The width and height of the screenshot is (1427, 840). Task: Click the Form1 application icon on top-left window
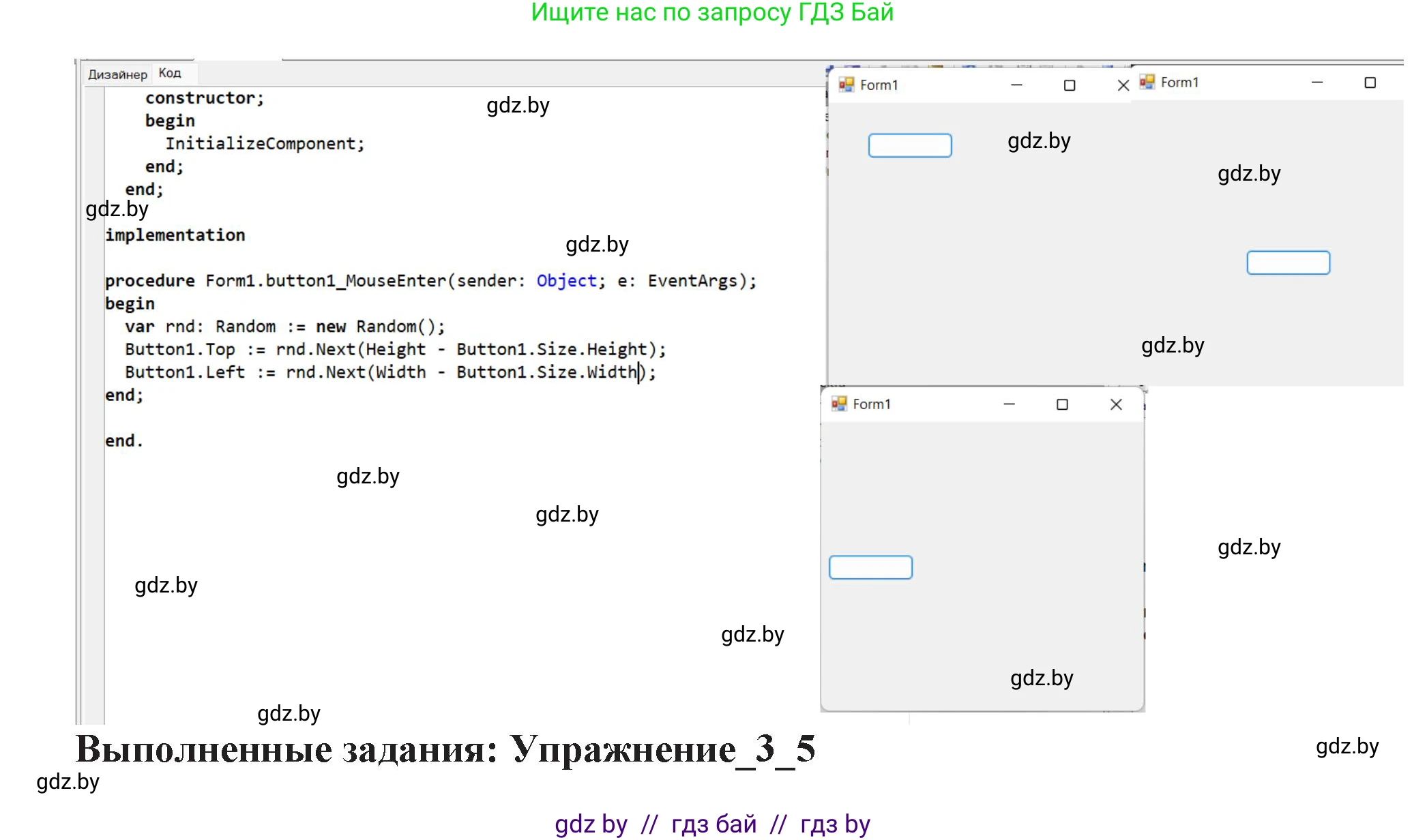tap(848, 85)
